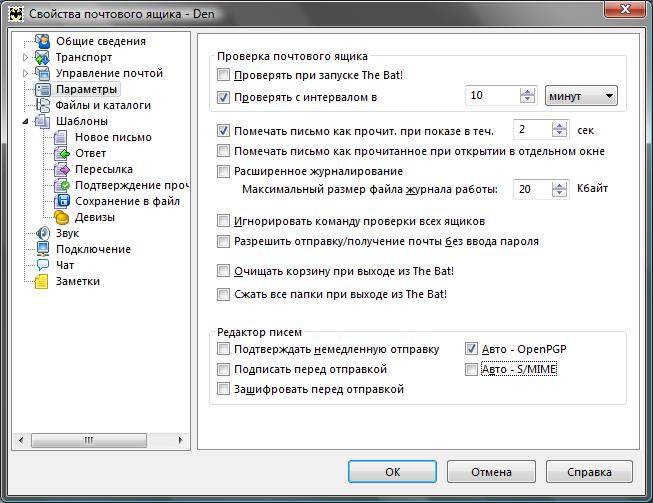The height and width of the screenshot is (503, 653).
Task: Click the Отмена button
Action: (x=491, y=472)
